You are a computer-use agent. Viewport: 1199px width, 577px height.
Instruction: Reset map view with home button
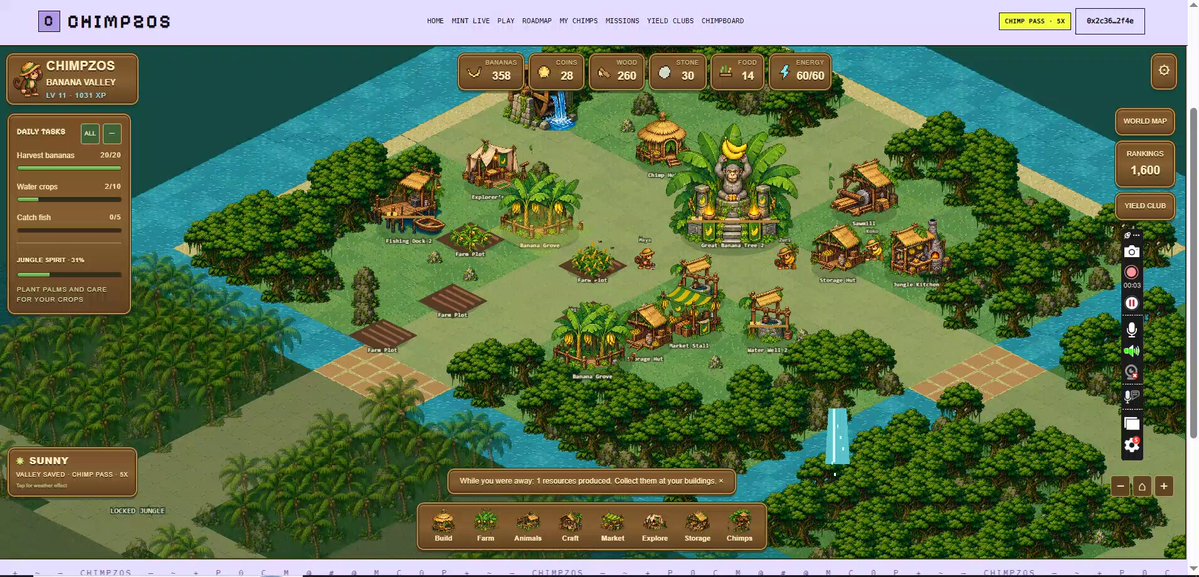point(1142,486)
